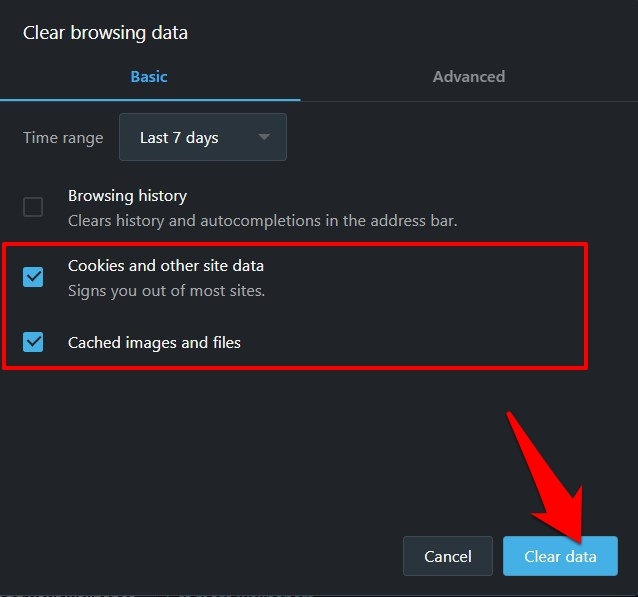Click the Clear data button
This screenshot has width=638, height=597.
(560, 556)
